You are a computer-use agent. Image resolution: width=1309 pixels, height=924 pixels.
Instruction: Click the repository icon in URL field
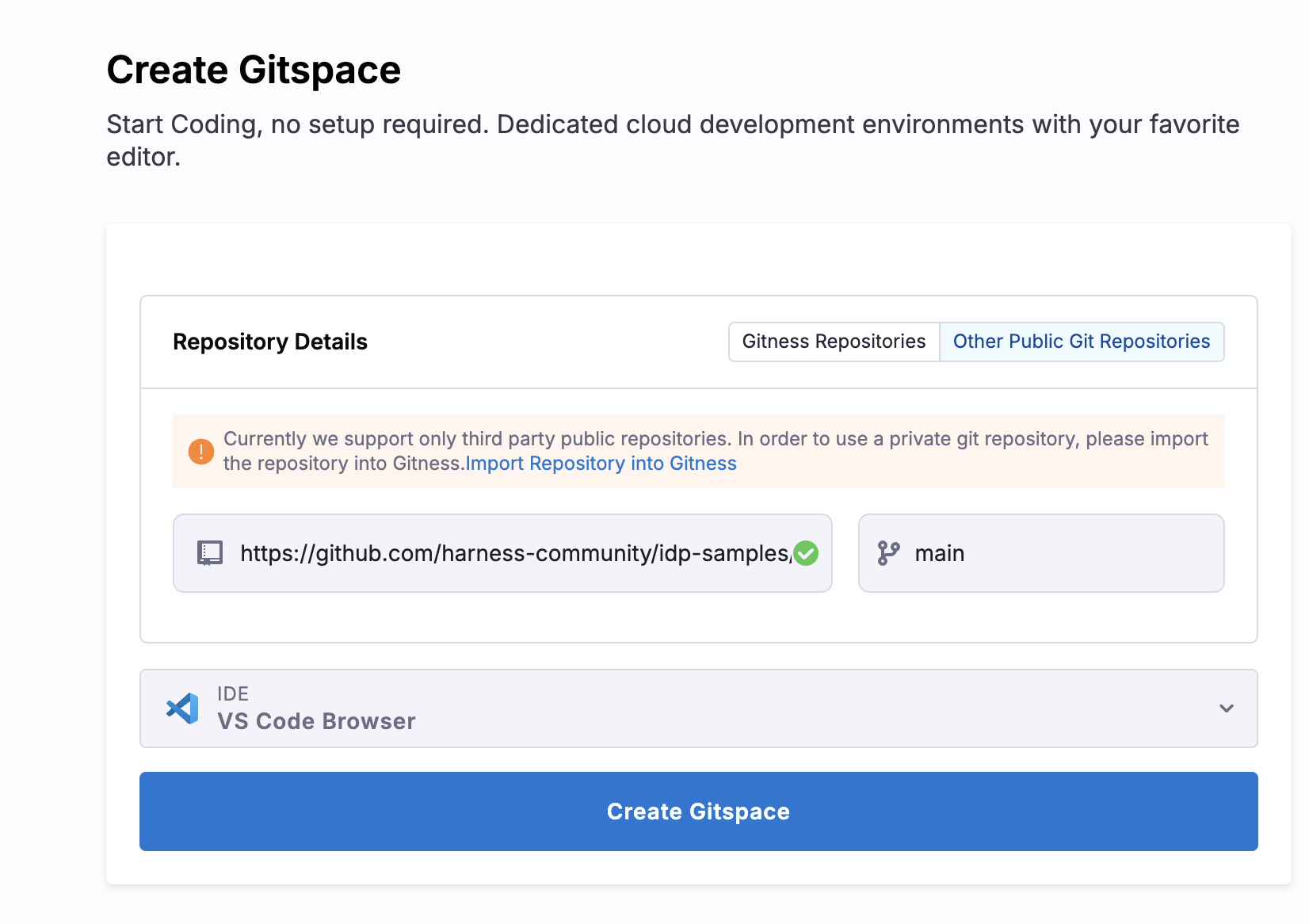(210, 553)
